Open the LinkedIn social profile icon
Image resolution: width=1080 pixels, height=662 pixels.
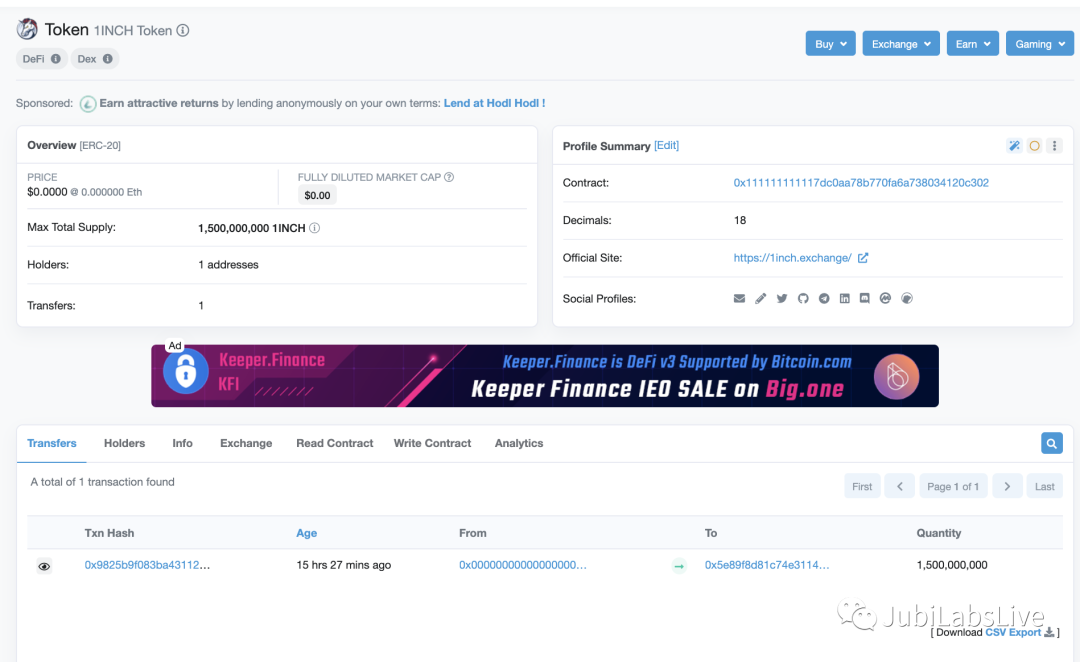(x=845, y=299)
